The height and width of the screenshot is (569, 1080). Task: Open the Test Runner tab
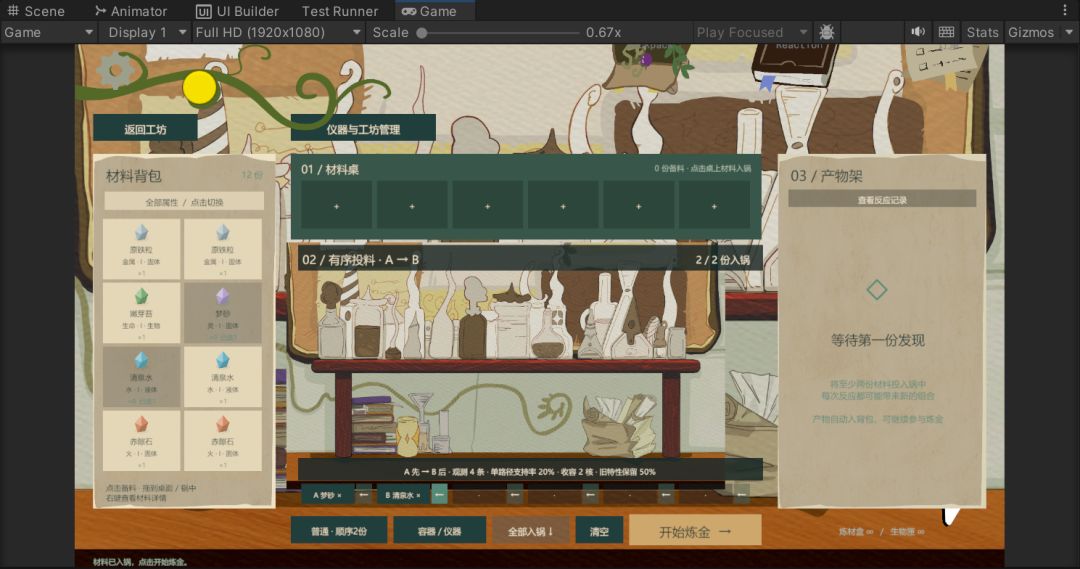[x=340, y=11]
